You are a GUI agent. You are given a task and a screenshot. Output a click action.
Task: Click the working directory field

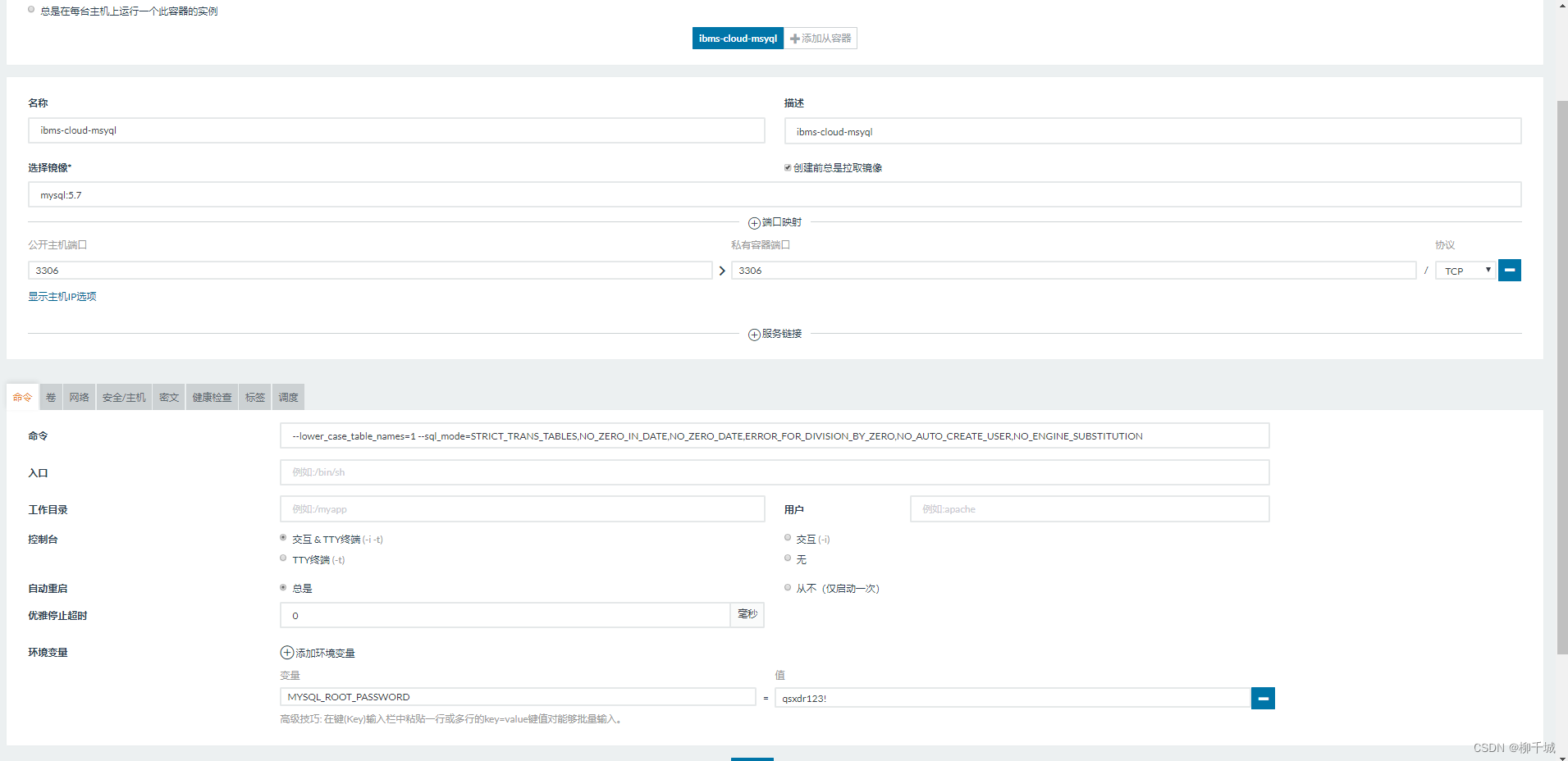[x=523, y=509]
